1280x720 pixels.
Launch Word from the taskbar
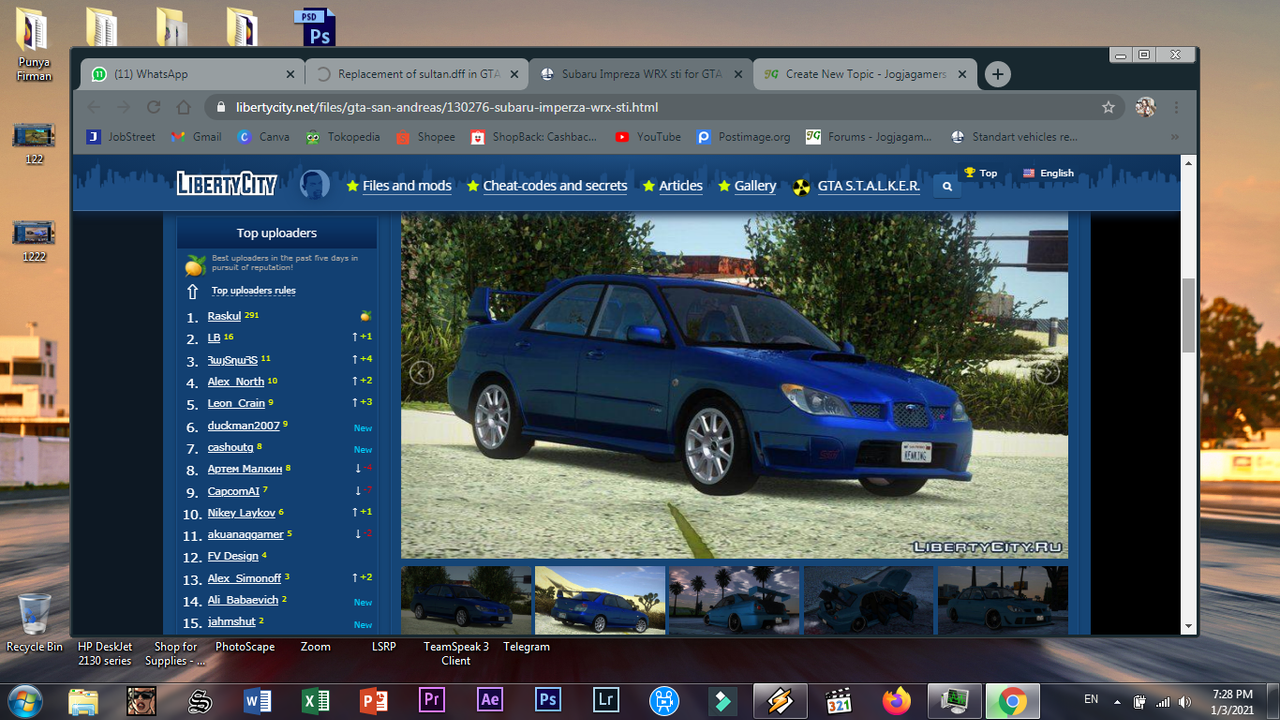258,701
